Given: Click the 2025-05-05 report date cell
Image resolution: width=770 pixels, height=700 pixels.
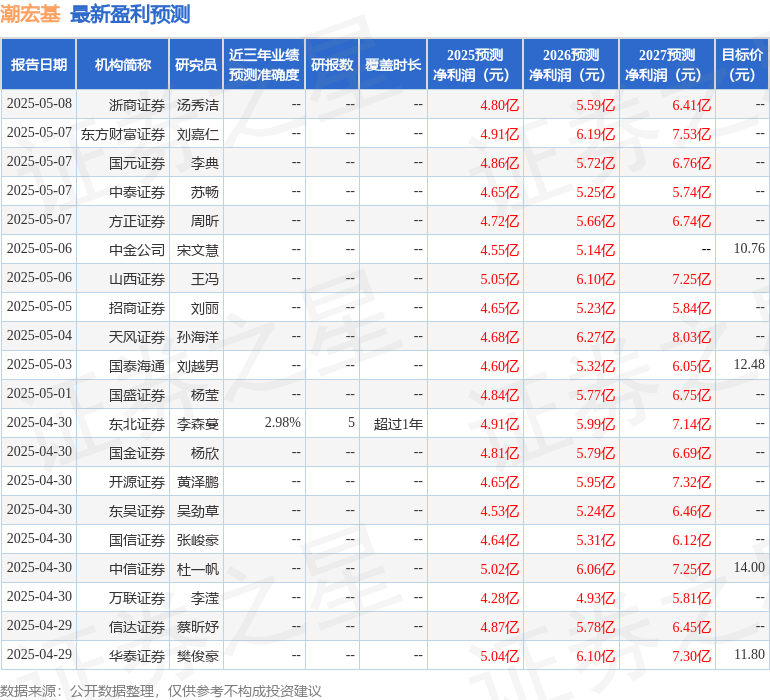Looking at the screenshot, I should (39, 306).
